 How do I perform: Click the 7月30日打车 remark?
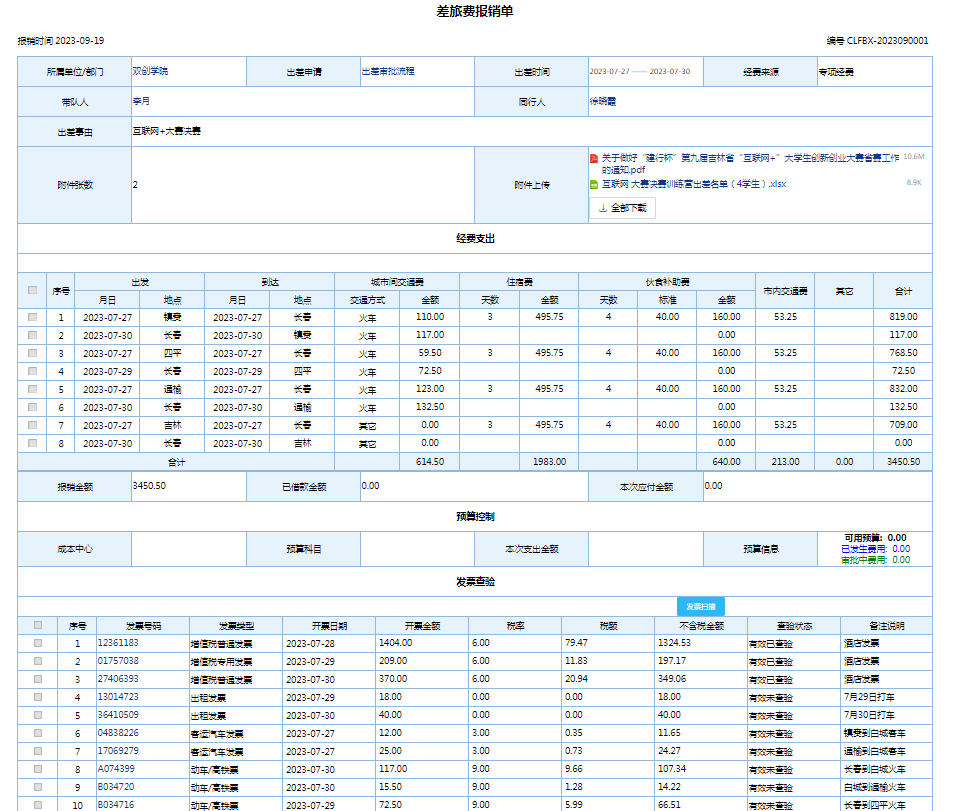pos(869,715)
